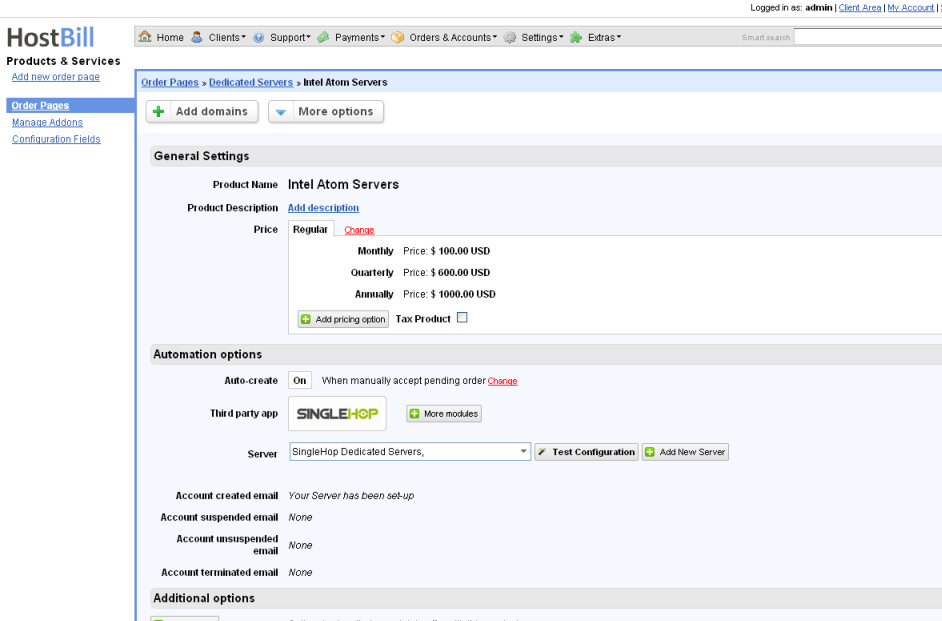Open Manage Addons in sidebar
The height and width of the screenshot is (621, 942).
47,123
